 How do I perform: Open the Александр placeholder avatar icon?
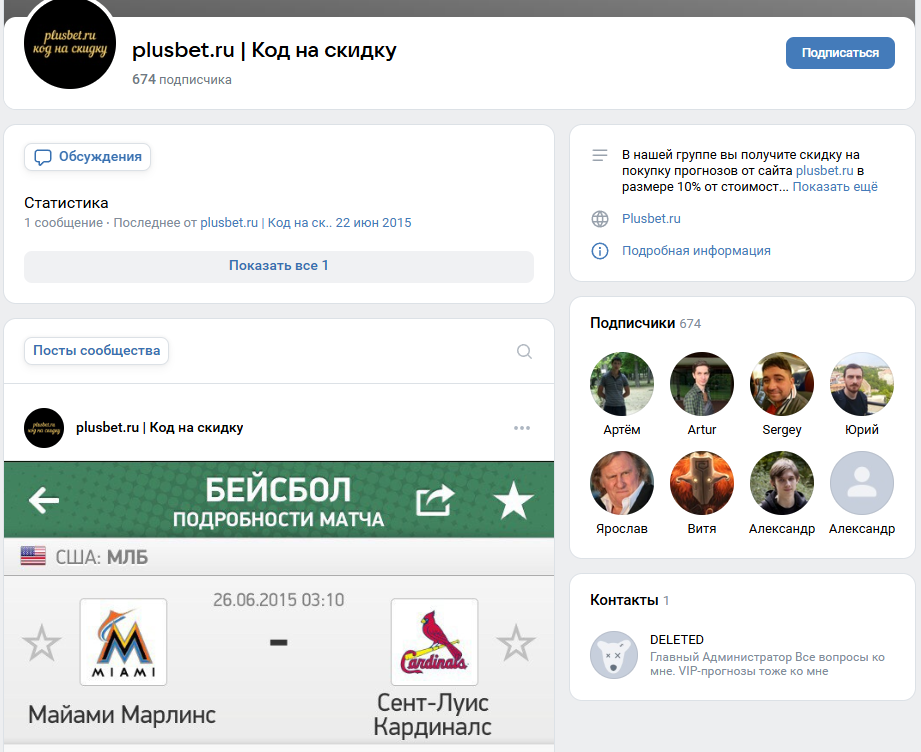[x=862, y=483]
